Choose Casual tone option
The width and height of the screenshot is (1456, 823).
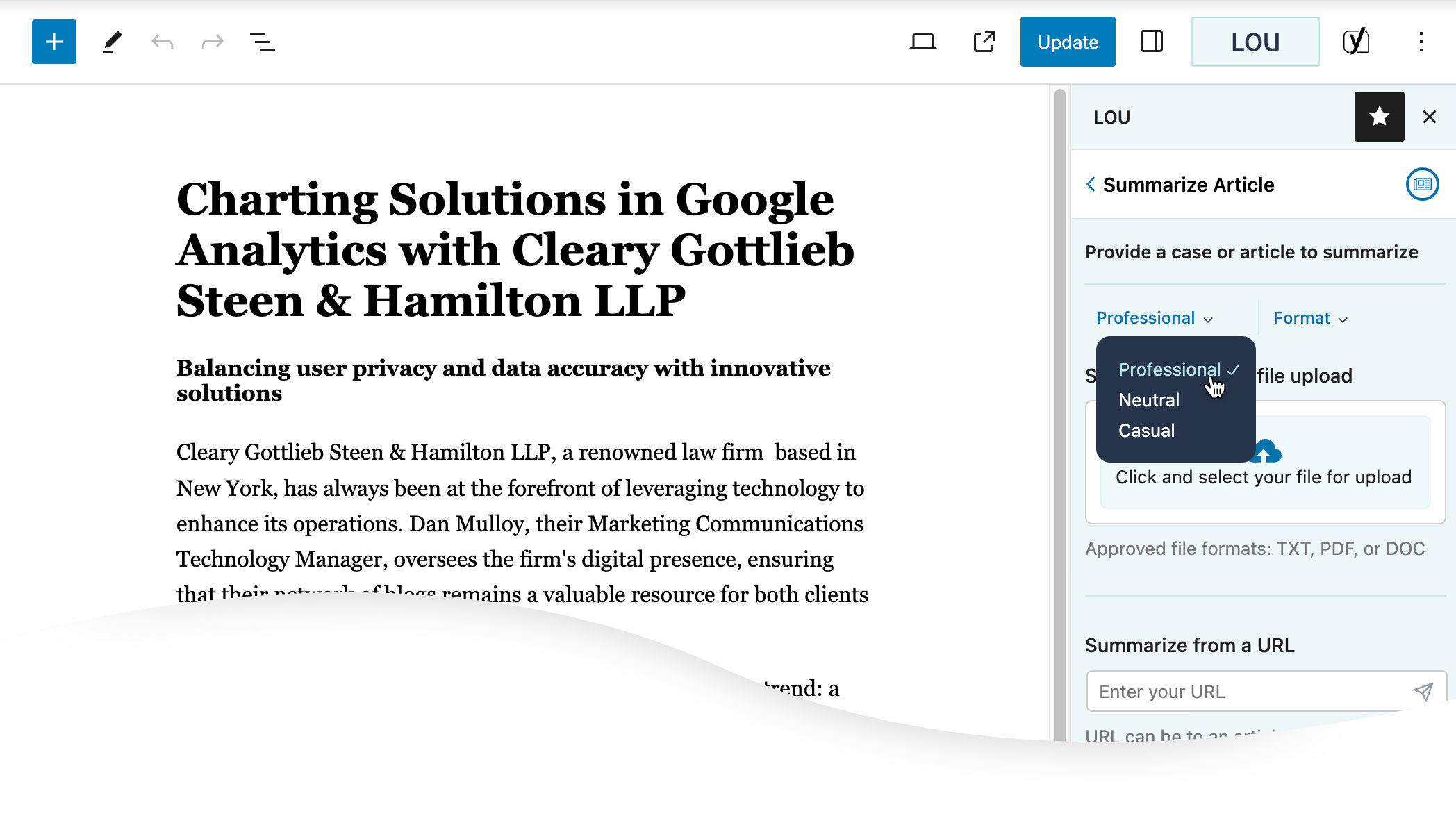[x=1147, y=431]
